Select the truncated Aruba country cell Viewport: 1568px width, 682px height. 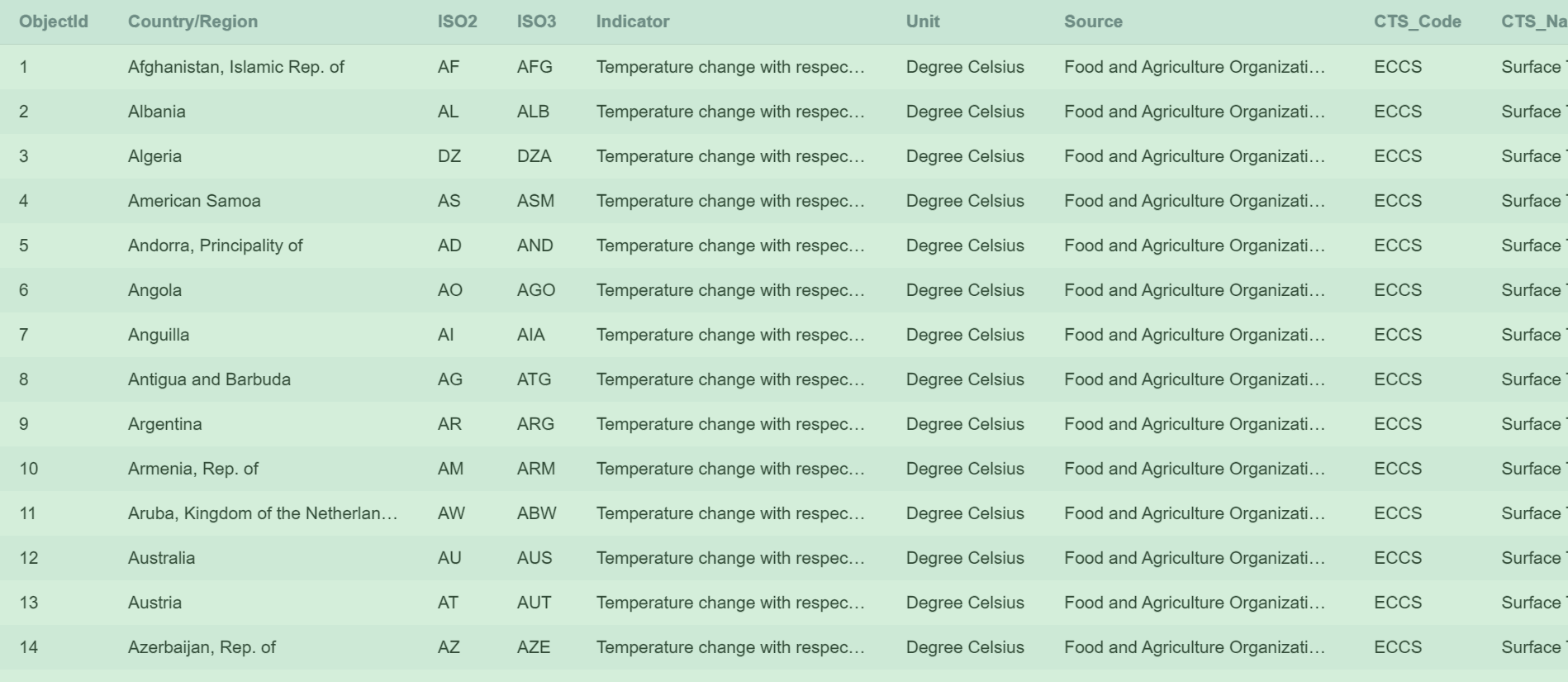[x=262, y=513]
